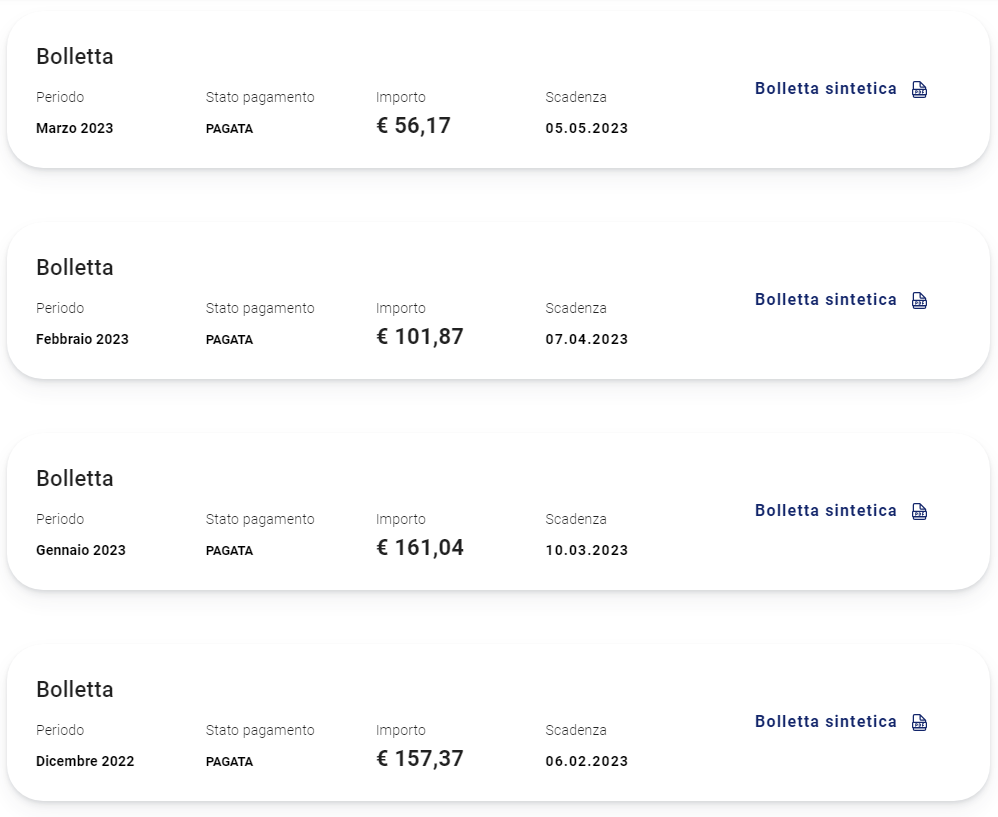Click PDF icon for Marzo 2023 bill
This screenshot has height=817, width=998.
click(919, 89)
